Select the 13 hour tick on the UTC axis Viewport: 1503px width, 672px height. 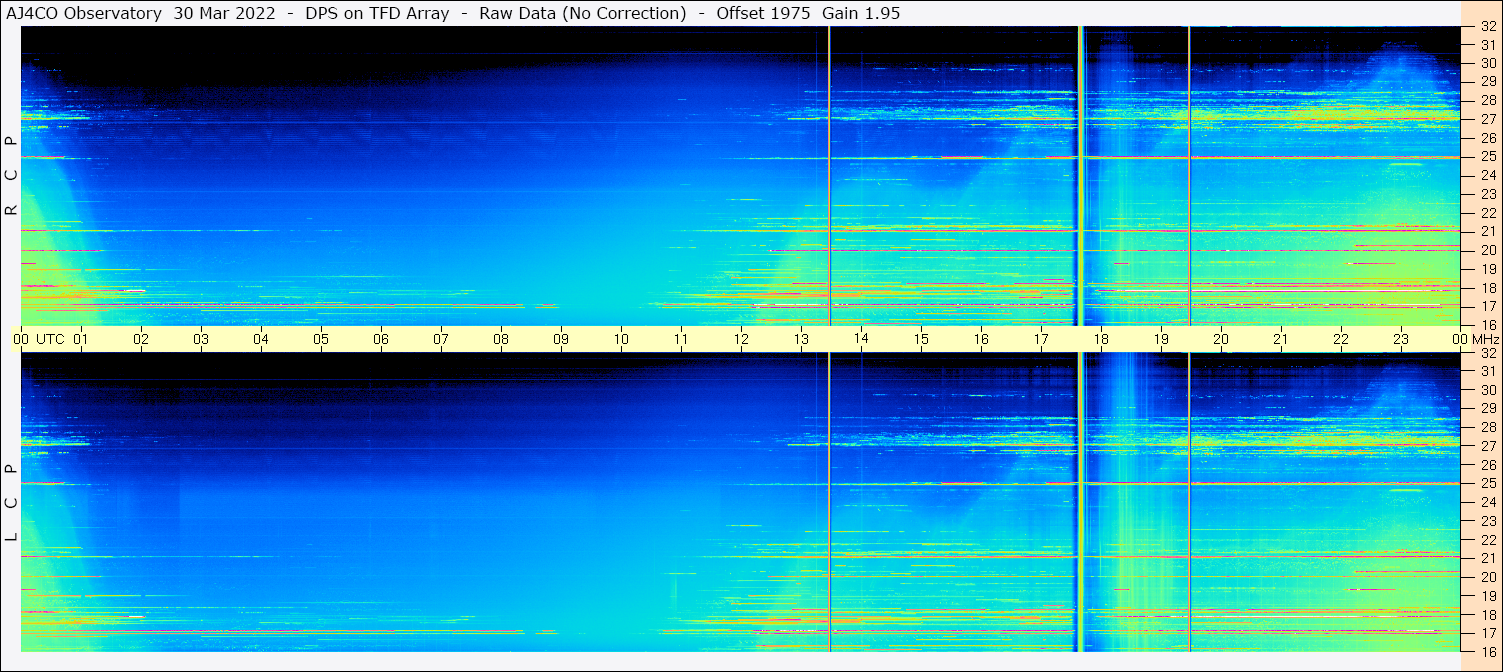pyautogui.click(x=801, y=339)
